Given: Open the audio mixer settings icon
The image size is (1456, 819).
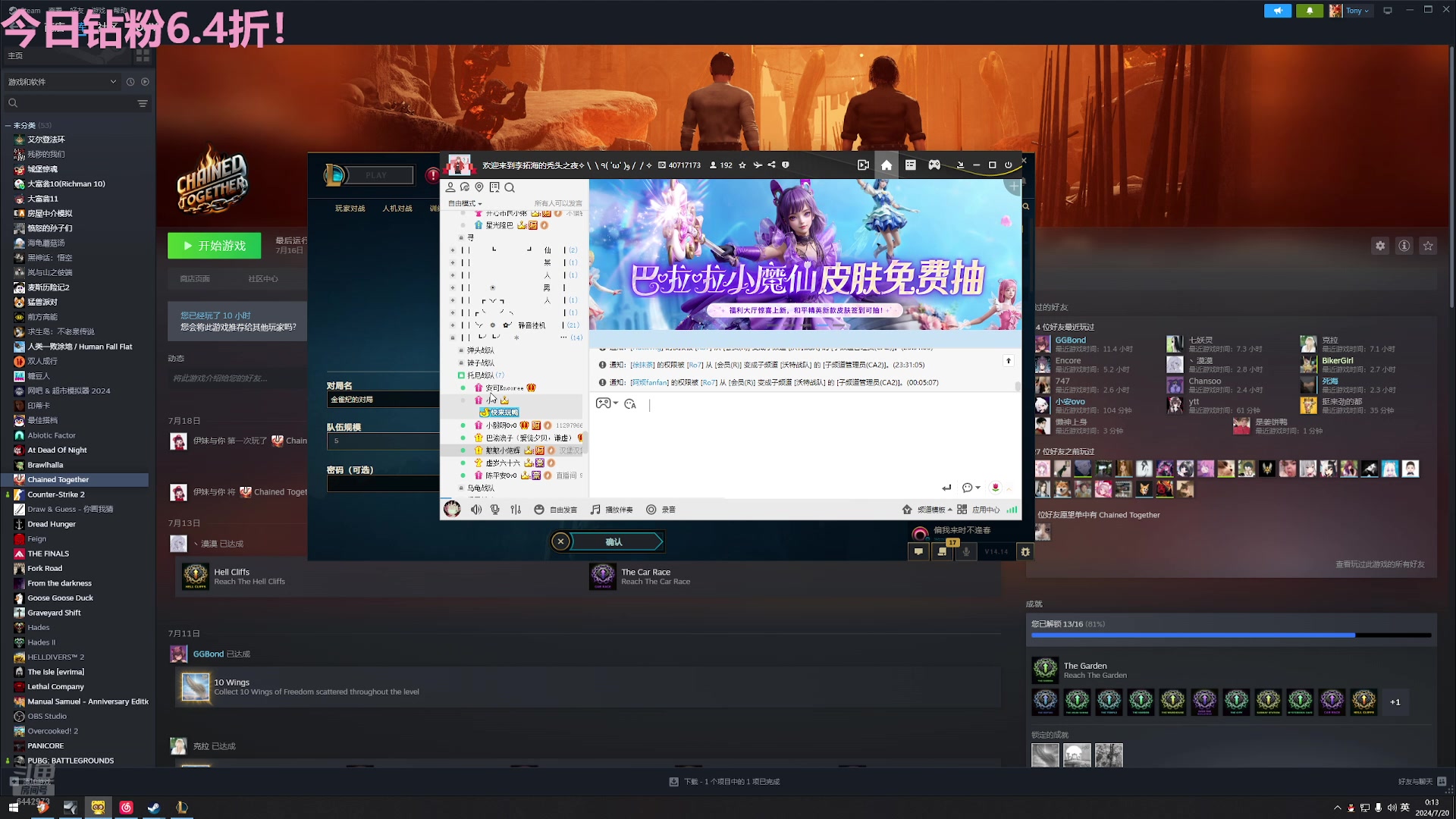Looking at the screenshot, I should [x=516, y=510].
